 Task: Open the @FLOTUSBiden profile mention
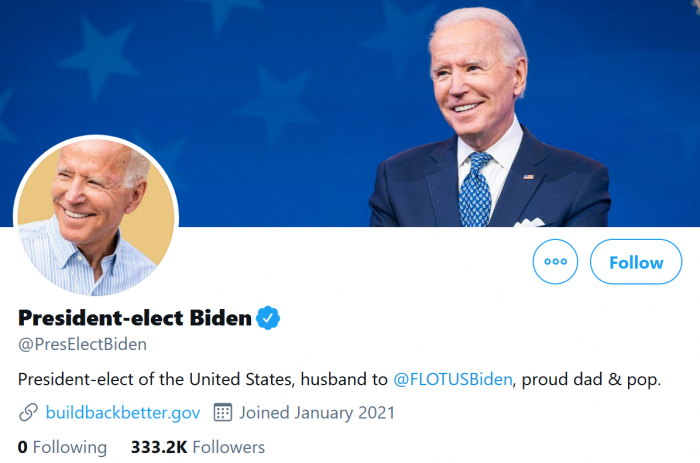[x=453, y=379]
